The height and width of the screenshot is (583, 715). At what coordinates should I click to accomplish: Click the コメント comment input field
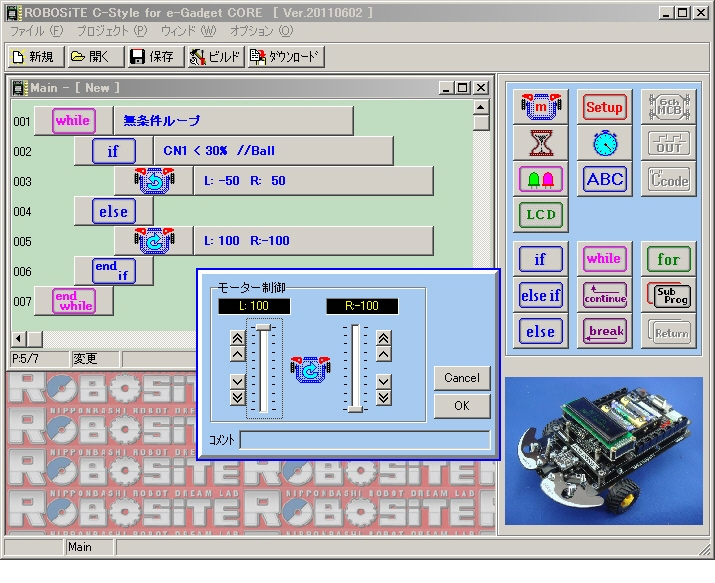pos(365,439)
